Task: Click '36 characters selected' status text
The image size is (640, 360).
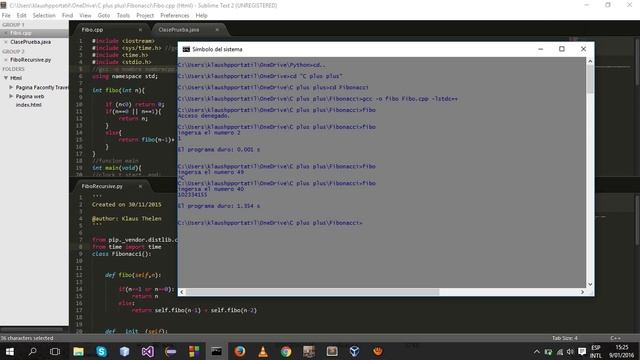Action: point(27,338)
